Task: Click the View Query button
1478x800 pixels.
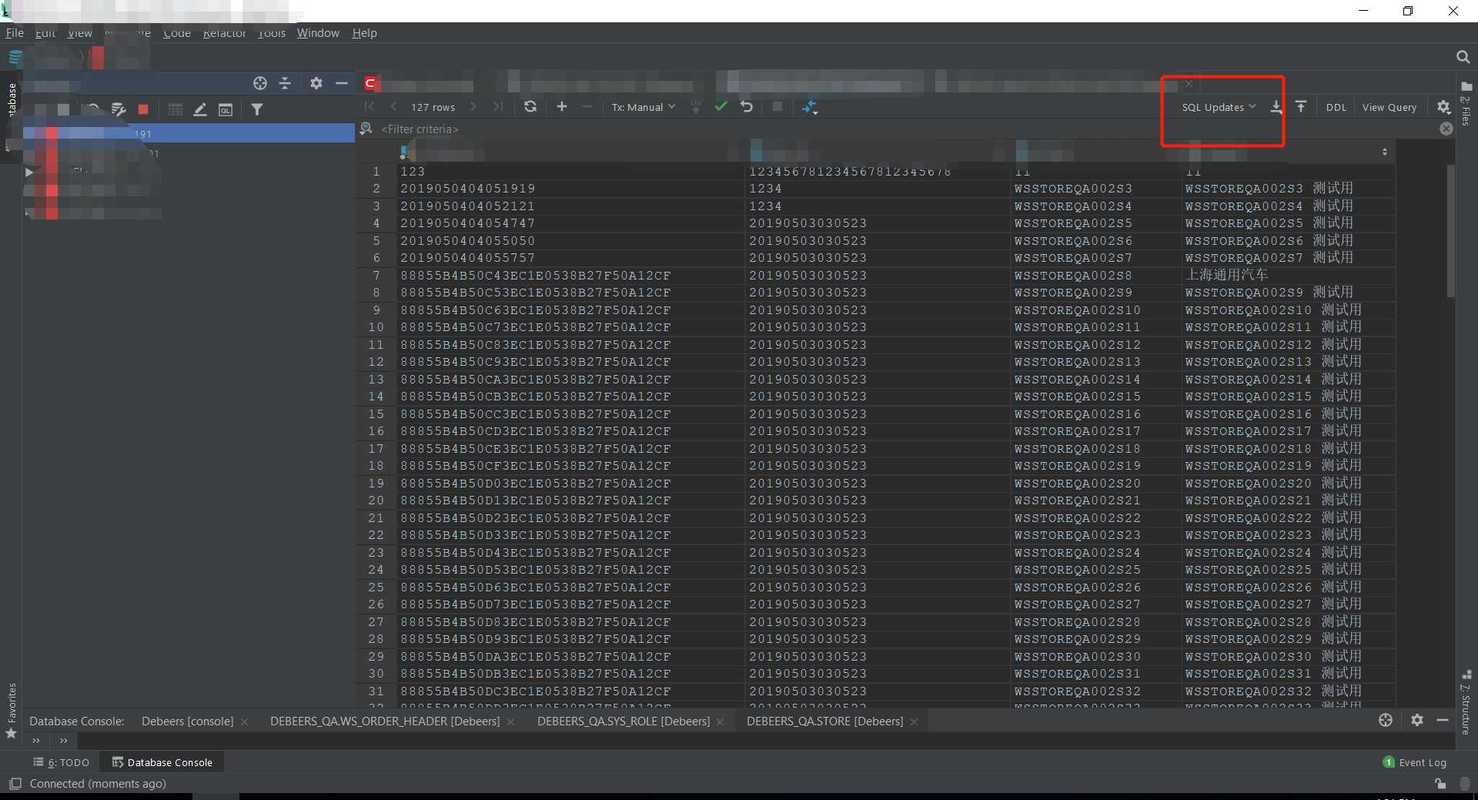Action: 1389,107
